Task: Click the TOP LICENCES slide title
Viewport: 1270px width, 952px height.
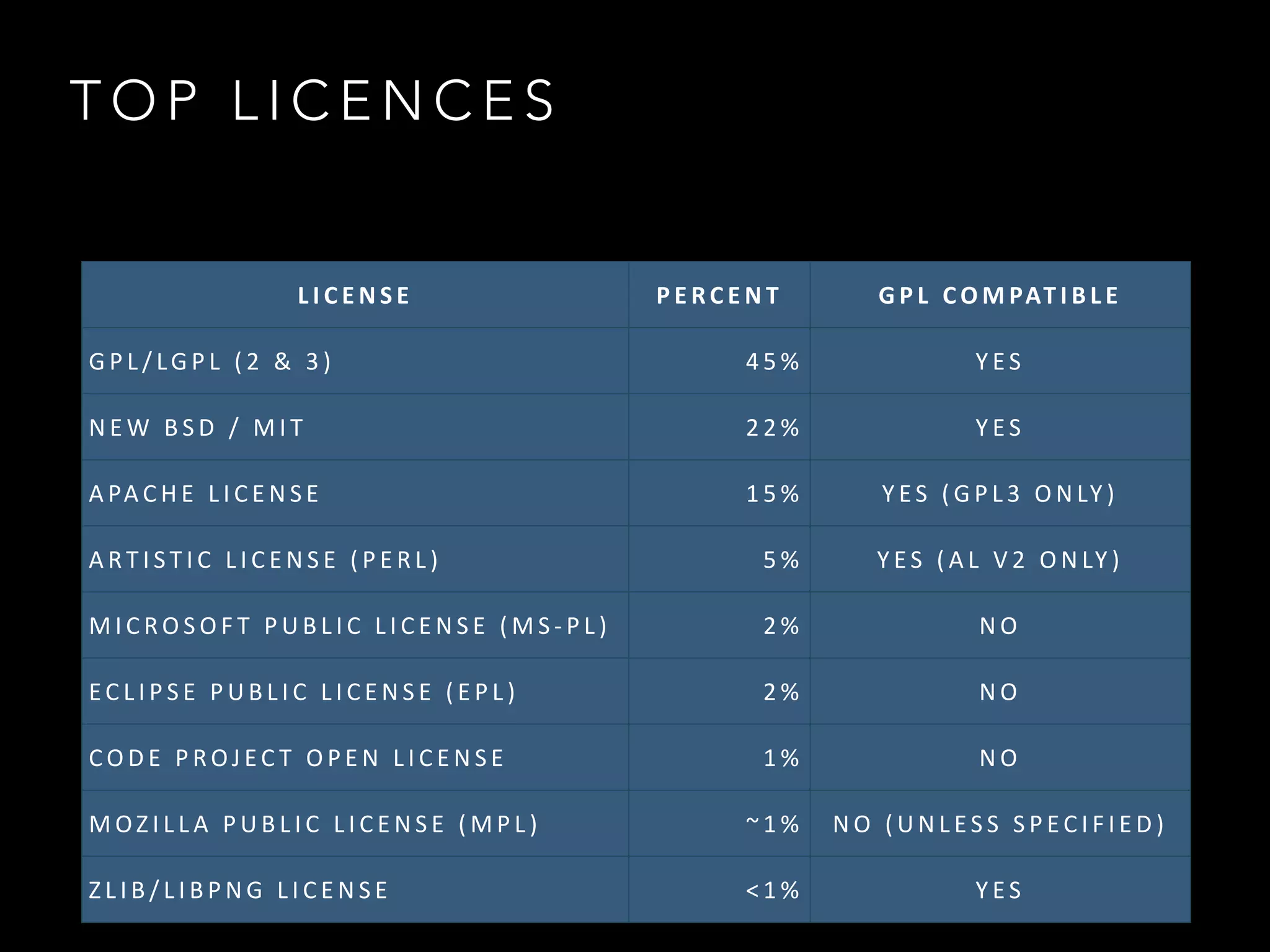Action: click(x=313, y=100)
